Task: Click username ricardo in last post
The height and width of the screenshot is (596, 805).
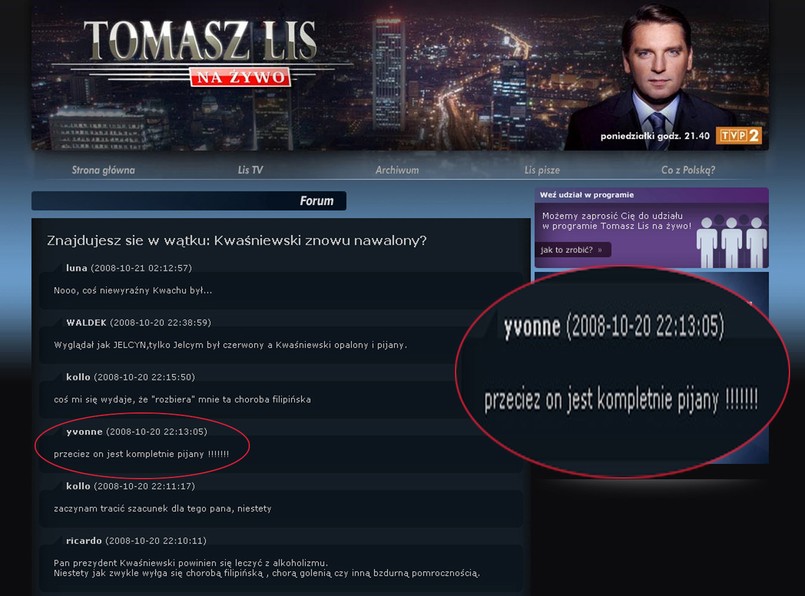Action: click(x=84, y=541)
